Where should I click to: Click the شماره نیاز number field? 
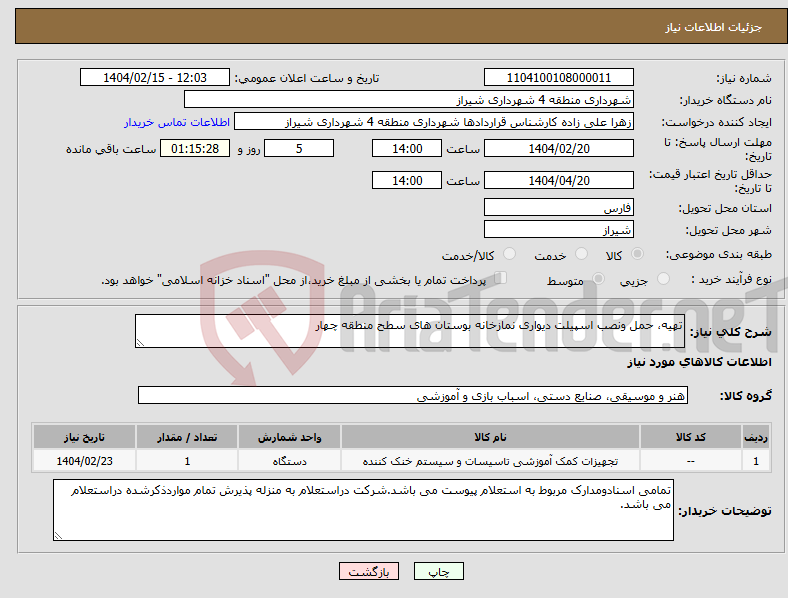558,77
